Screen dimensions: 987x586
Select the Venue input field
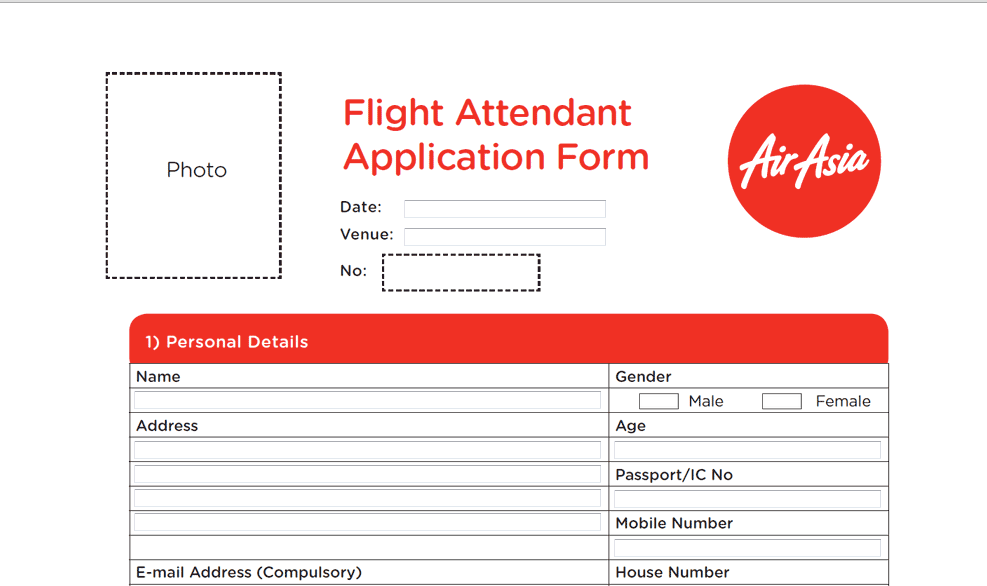pos(504,236)
